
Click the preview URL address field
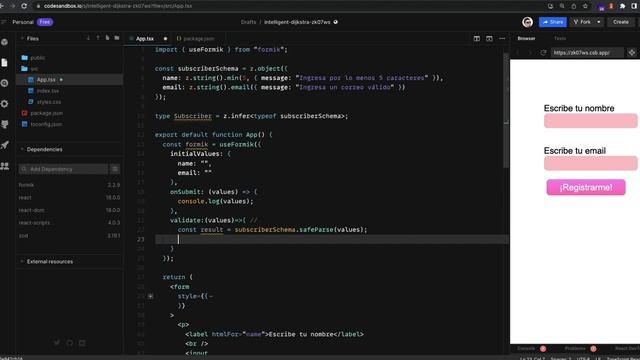(587, 53)
